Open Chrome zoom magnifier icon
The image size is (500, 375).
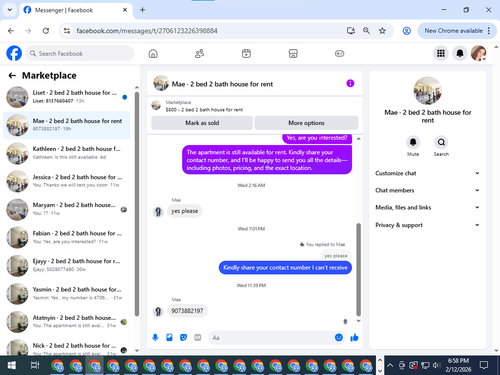[366, 31]
